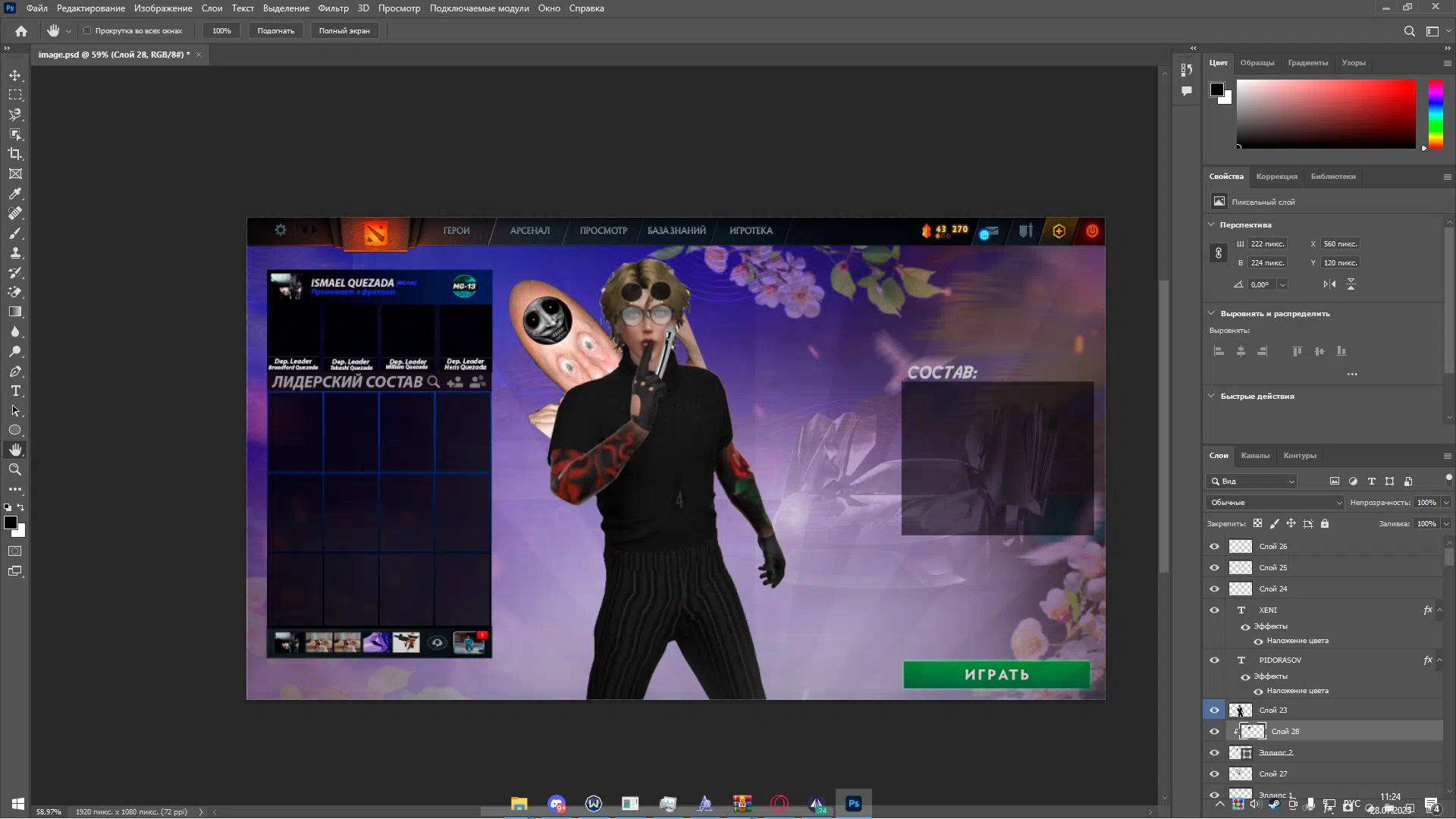Select the Blur tool
Screen dimensions: 1456x819
15,332
